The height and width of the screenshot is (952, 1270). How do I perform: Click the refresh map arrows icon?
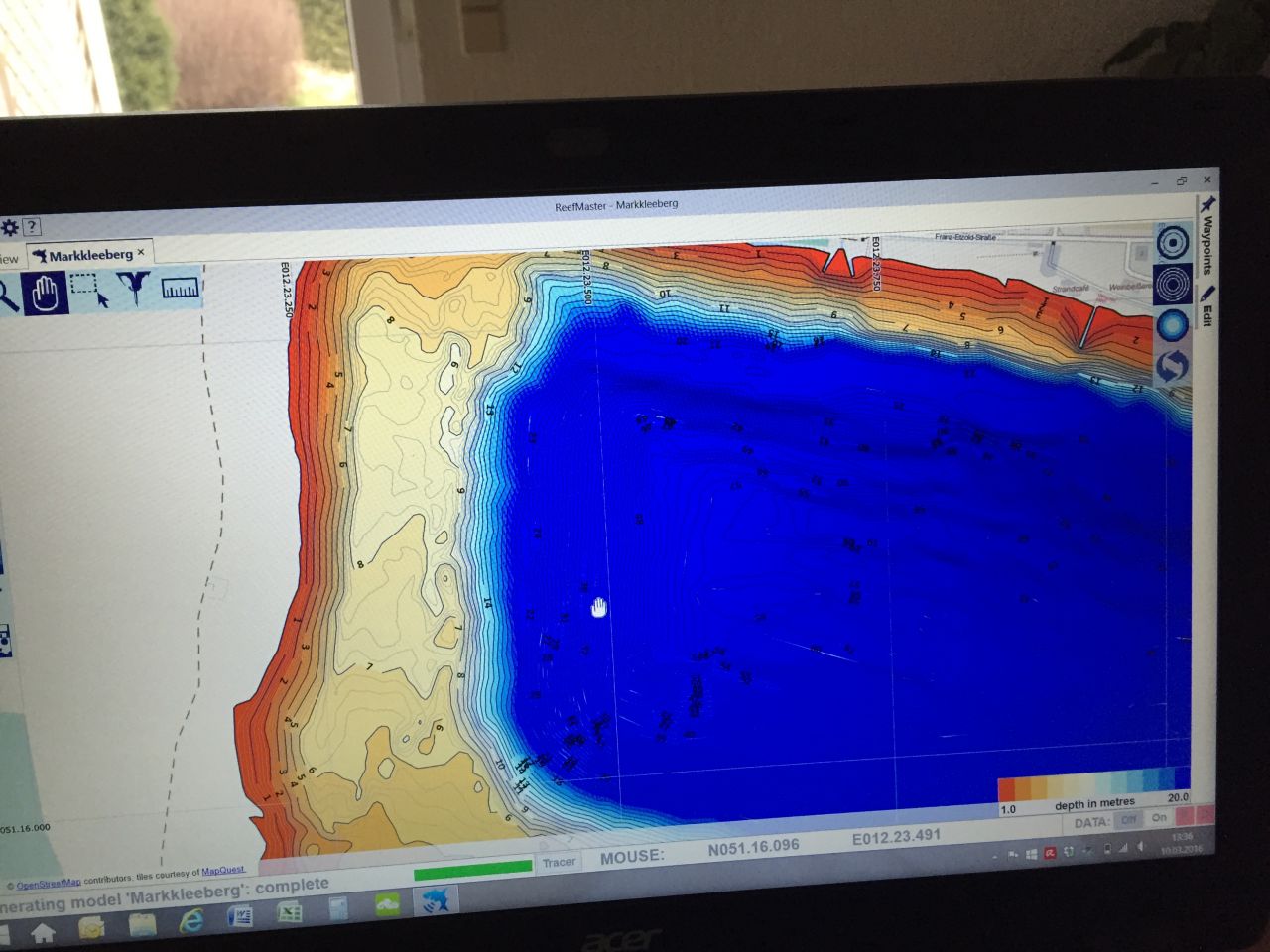[x=1172, y=366]
